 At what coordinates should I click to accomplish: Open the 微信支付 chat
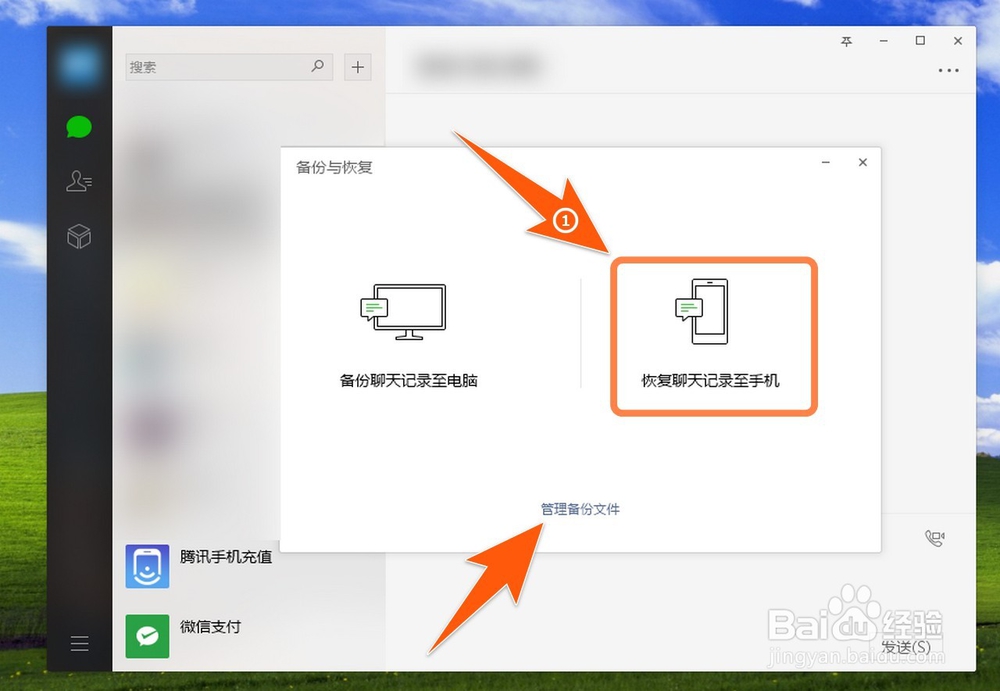tap(249, 636)
